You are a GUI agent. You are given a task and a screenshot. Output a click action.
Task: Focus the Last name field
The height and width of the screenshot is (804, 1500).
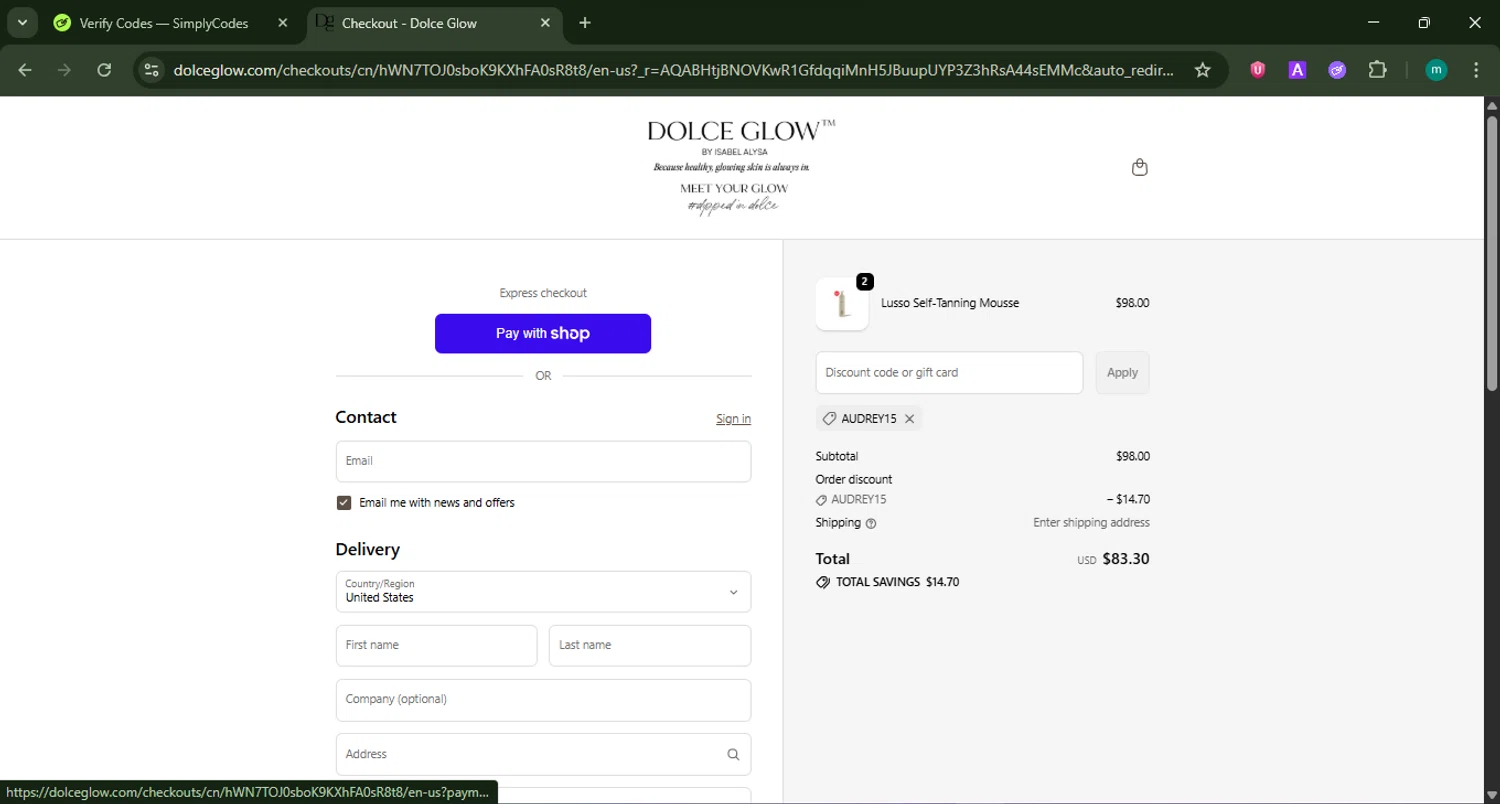650,645
